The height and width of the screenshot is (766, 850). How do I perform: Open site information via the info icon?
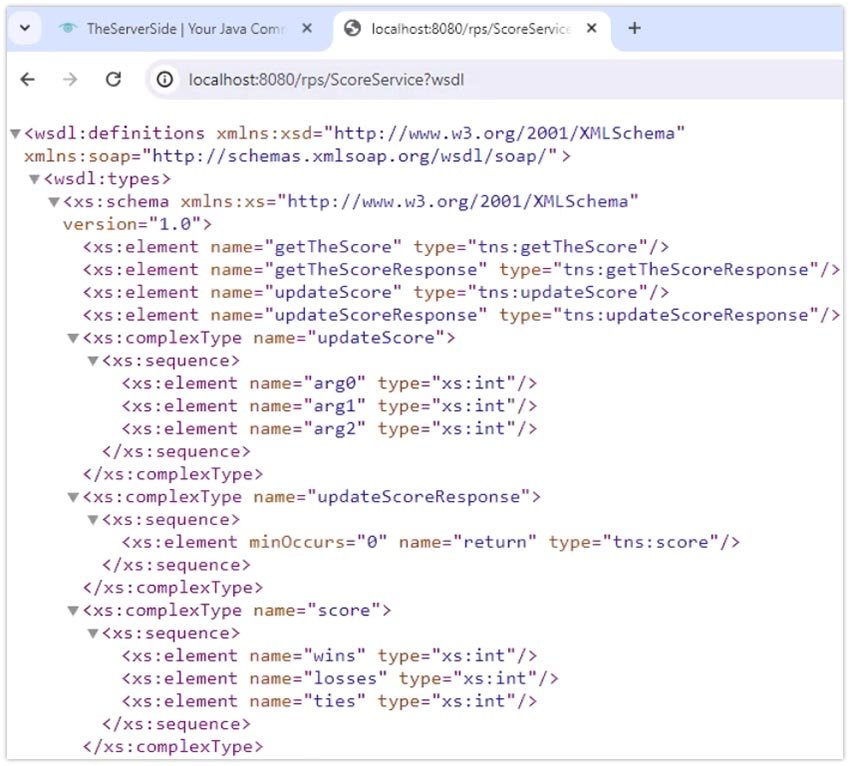tap(165, 79)
